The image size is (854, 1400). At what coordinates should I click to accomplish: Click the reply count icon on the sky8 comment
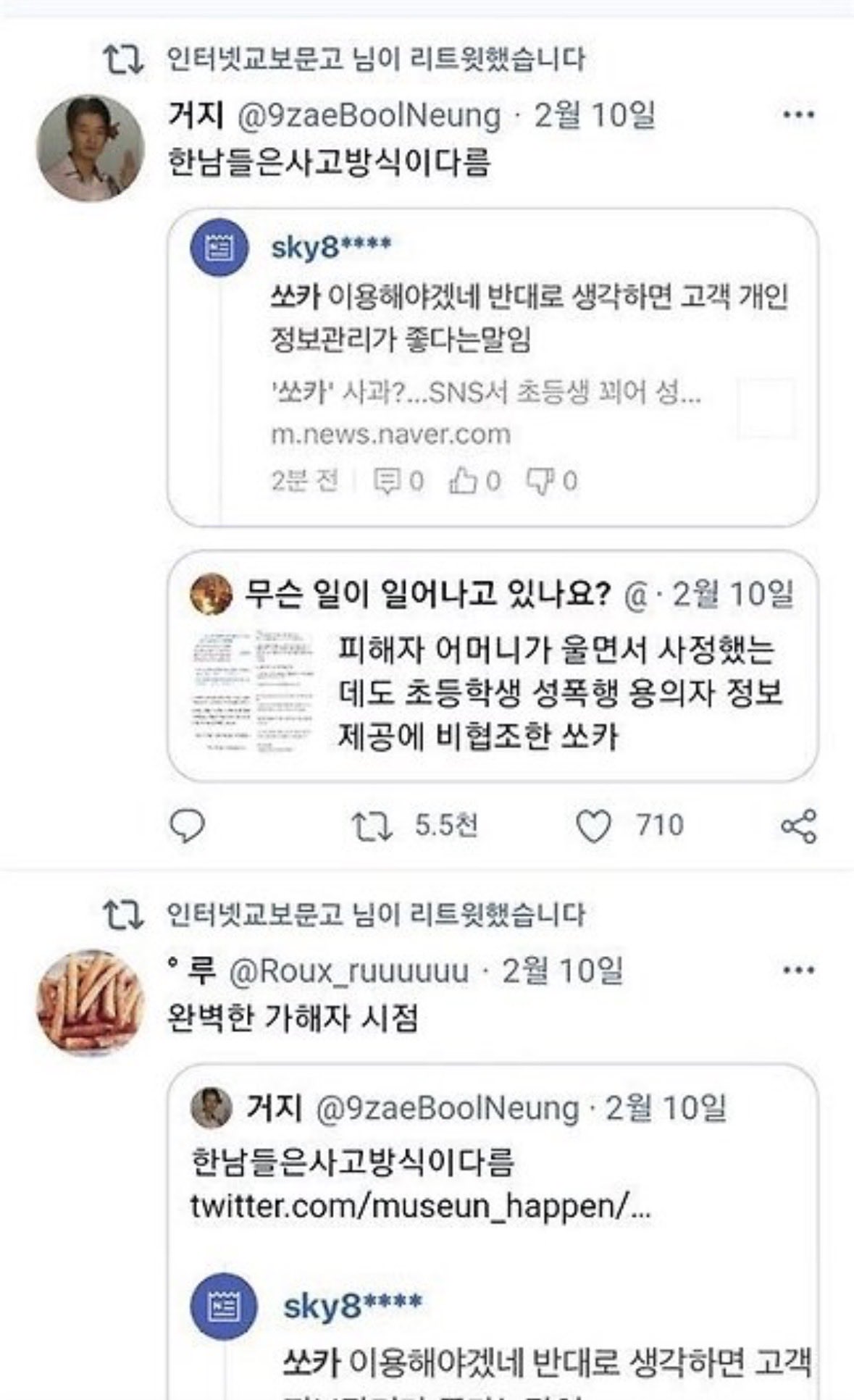(385, 481)
